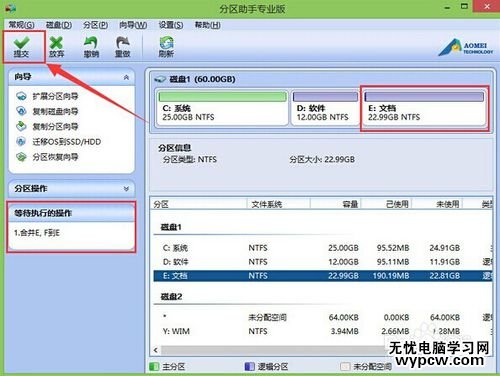Select pending operation 1.合并E, F到E

click(x=37, y=233)
